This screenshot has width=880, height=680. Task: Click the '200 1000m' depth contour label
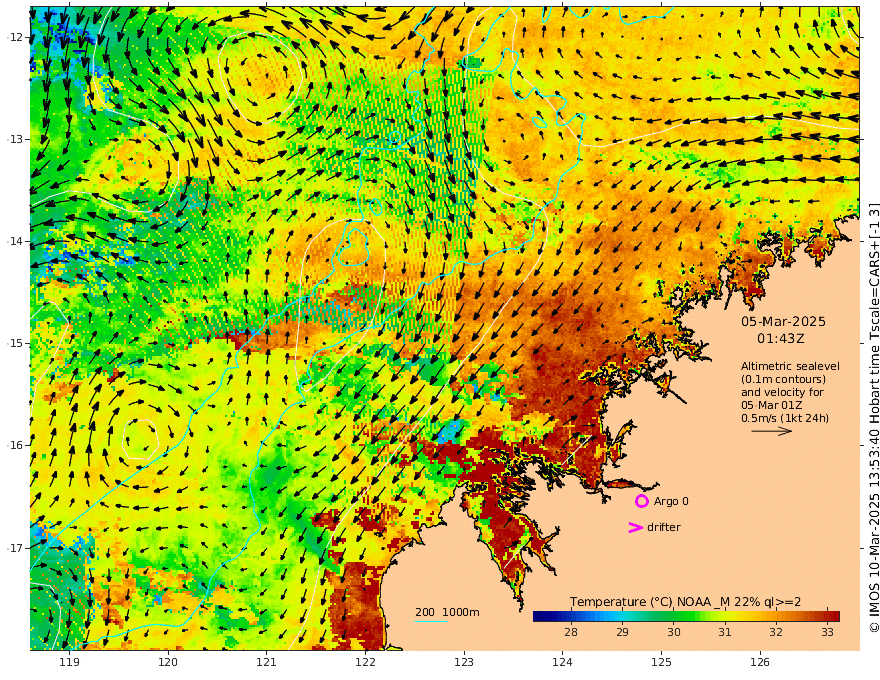[447, 612]
